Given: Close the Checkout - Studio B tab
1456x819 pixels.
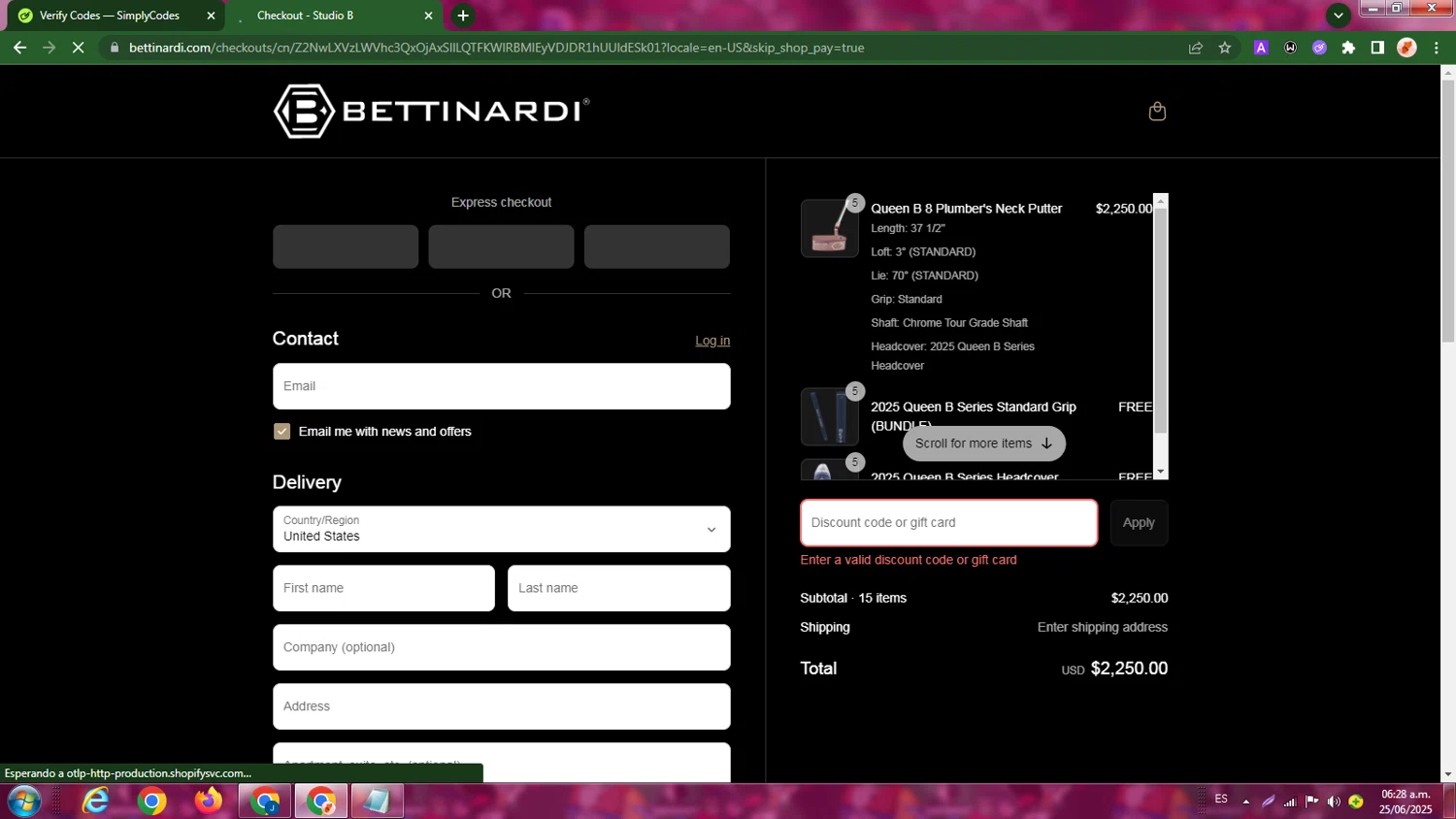Looking at the screenshot, I should tap(428, 16).
